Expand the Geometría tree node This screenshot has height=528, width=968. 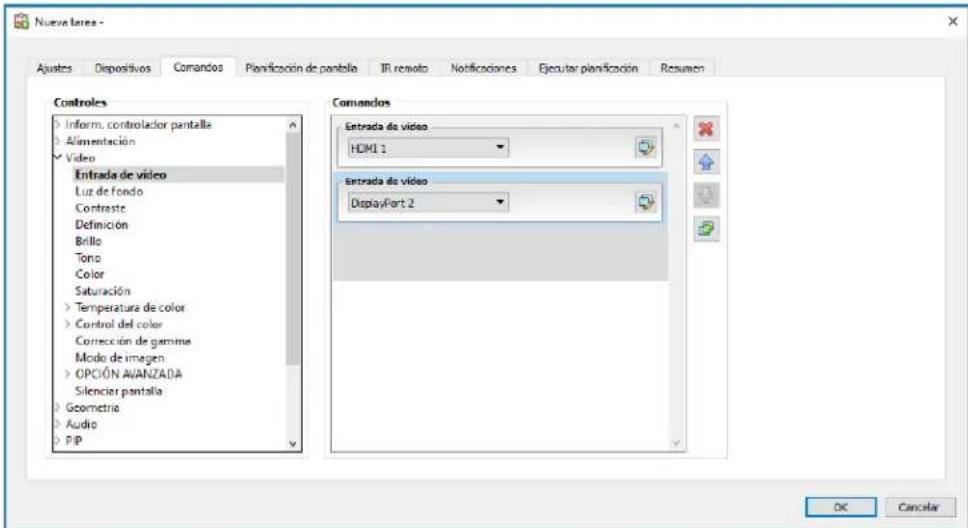(x=57, y=408)
